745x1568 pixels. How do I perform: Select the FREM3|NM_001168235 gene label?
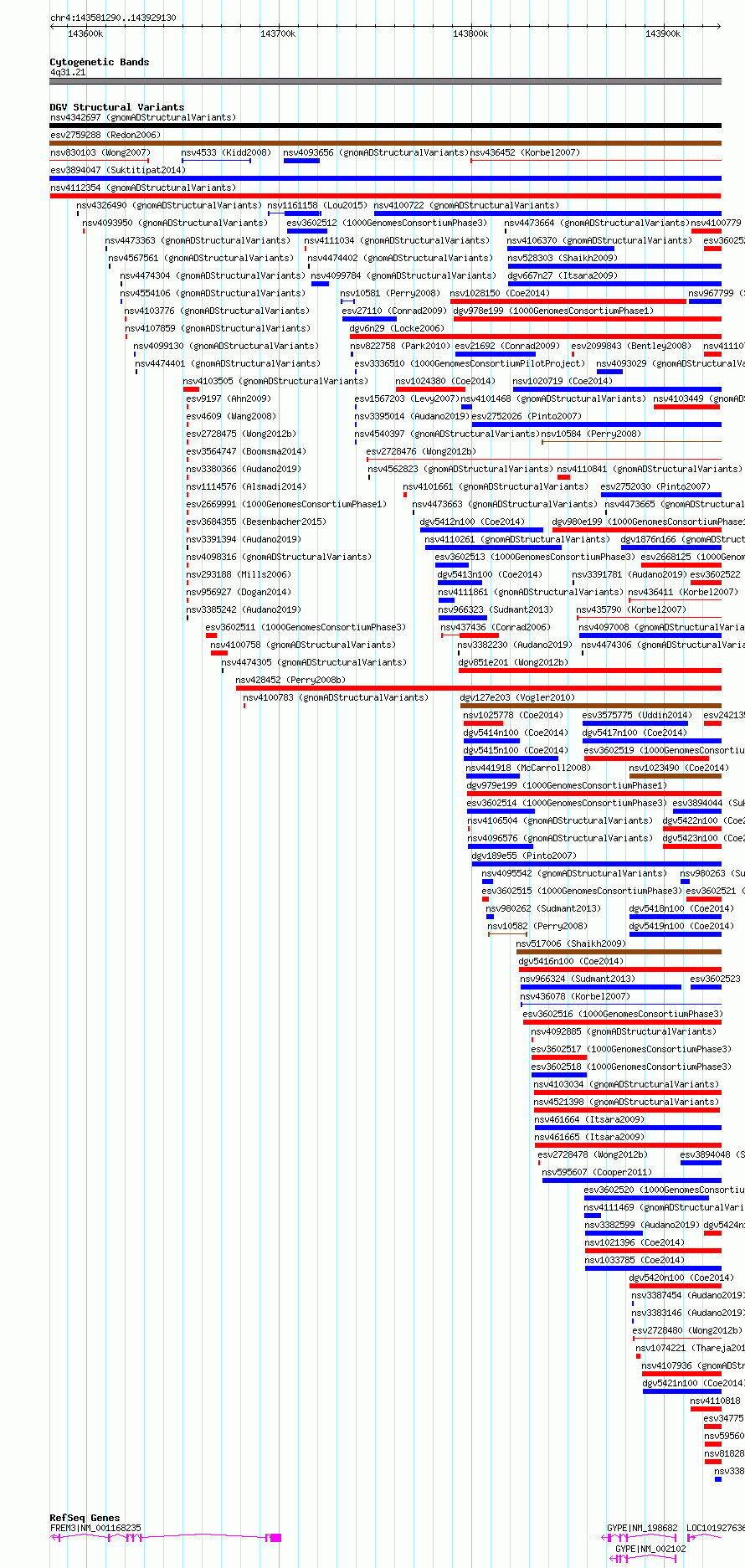pyautogui.click(x=95, y=1528)
